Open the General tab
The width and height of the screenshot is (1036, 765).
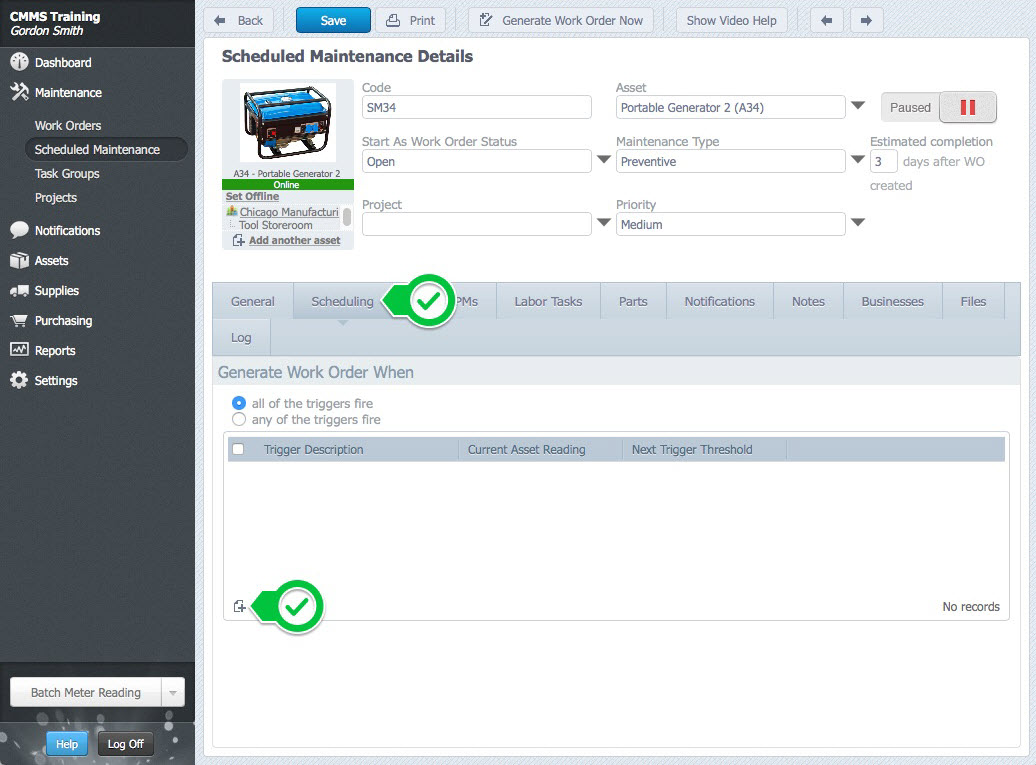pyautogui.click(x=252, y=301)
